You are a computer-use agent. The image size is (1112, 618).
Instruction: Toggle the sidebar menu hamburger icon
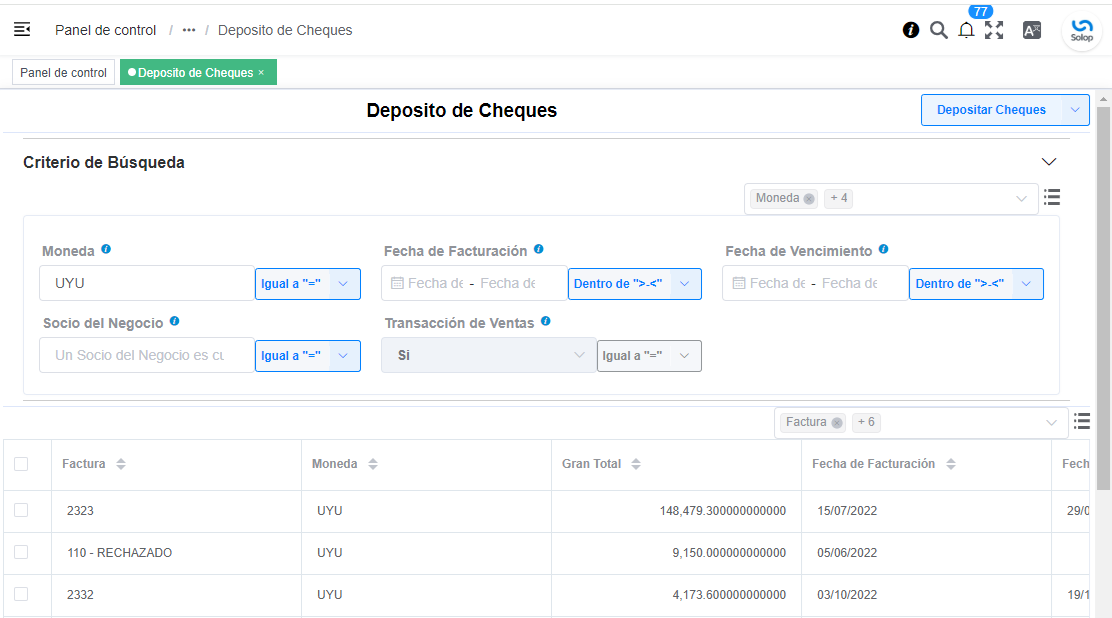coord(22,29)
